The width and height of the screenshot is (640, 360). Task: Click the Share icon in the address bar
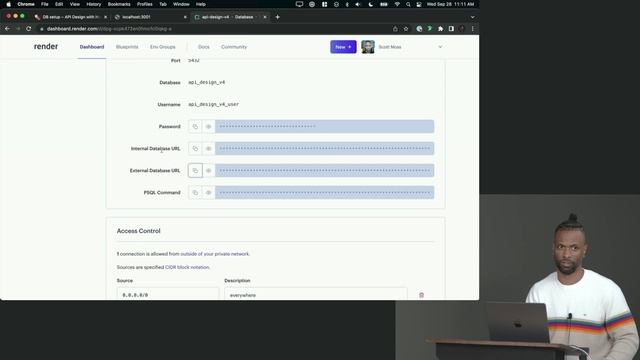click(x=395, y=29)
